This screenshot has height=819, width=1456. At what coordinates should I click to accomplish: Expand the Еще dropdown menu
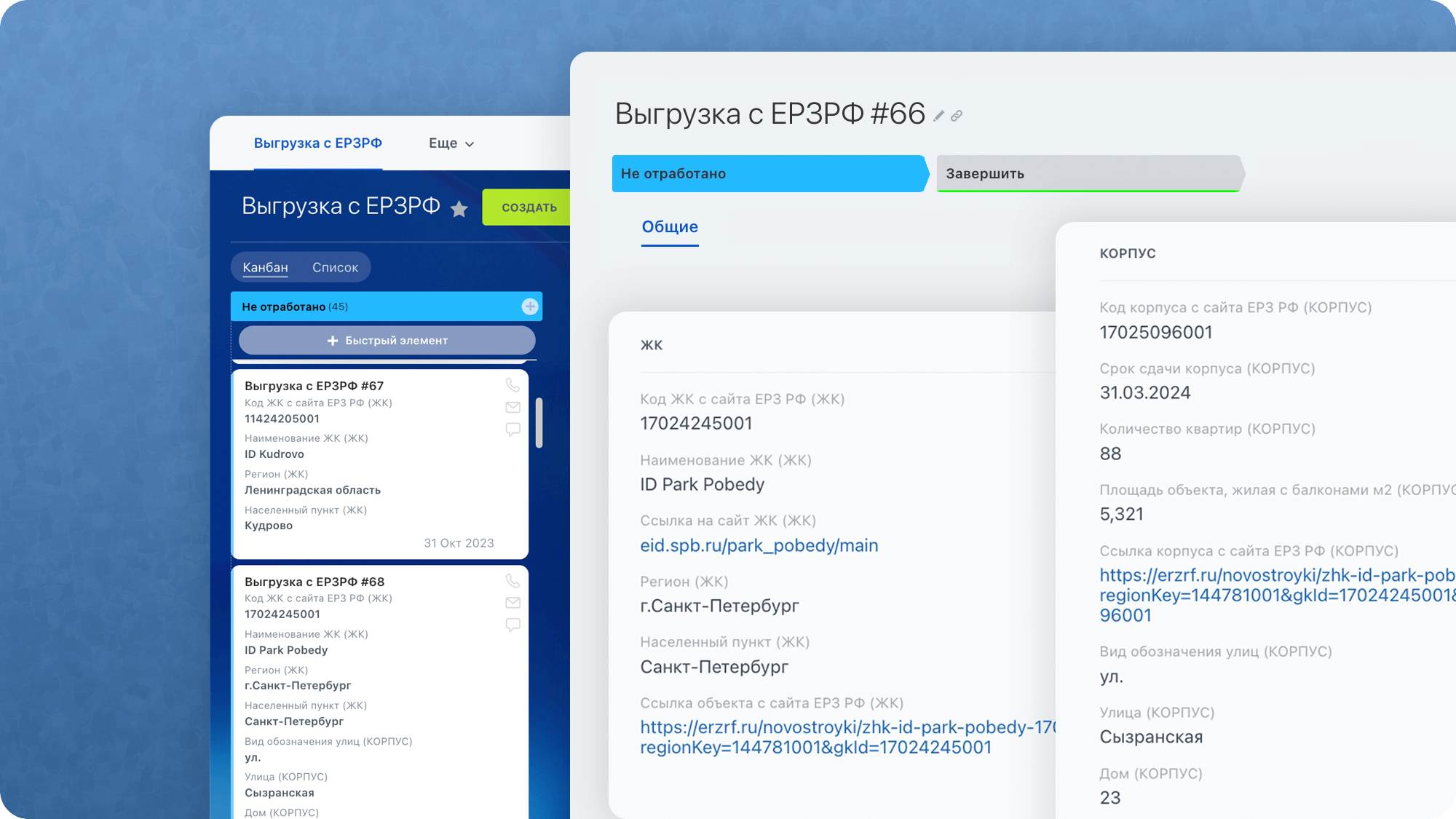click(451, 143)
